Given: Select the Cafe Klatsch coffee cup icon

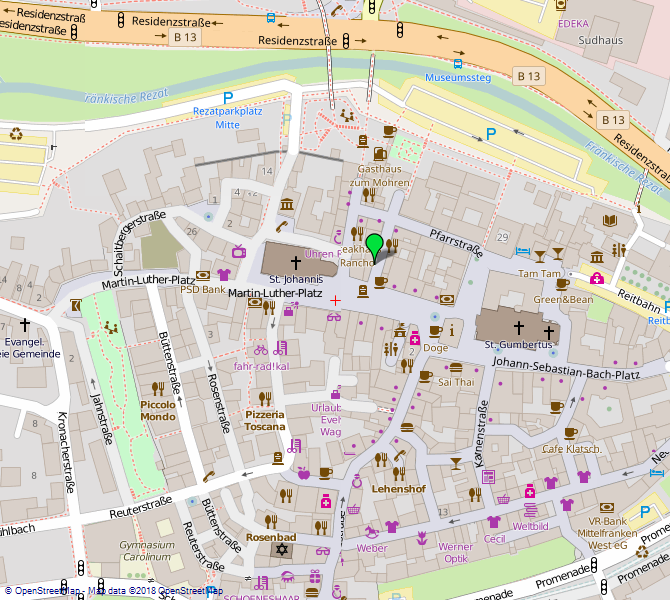Looking at the screenshot, I should pyautogui.click(x=571, y=434).
